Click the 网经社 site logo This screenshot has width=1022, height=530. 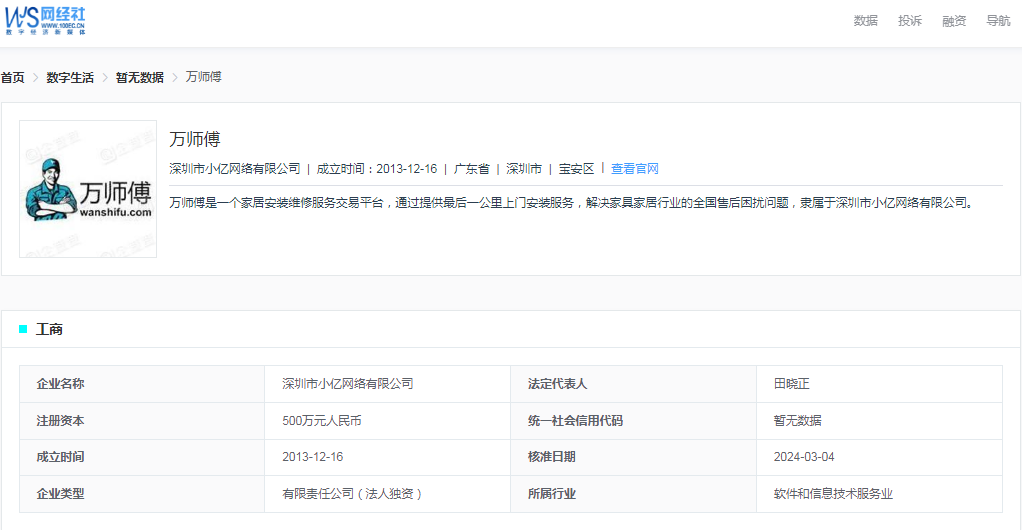[45, 19]
